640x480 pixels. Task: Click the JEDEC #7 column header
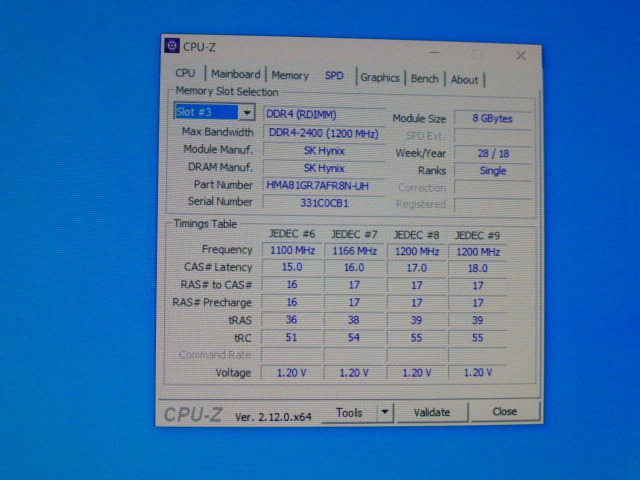click(x=354, y=234)
